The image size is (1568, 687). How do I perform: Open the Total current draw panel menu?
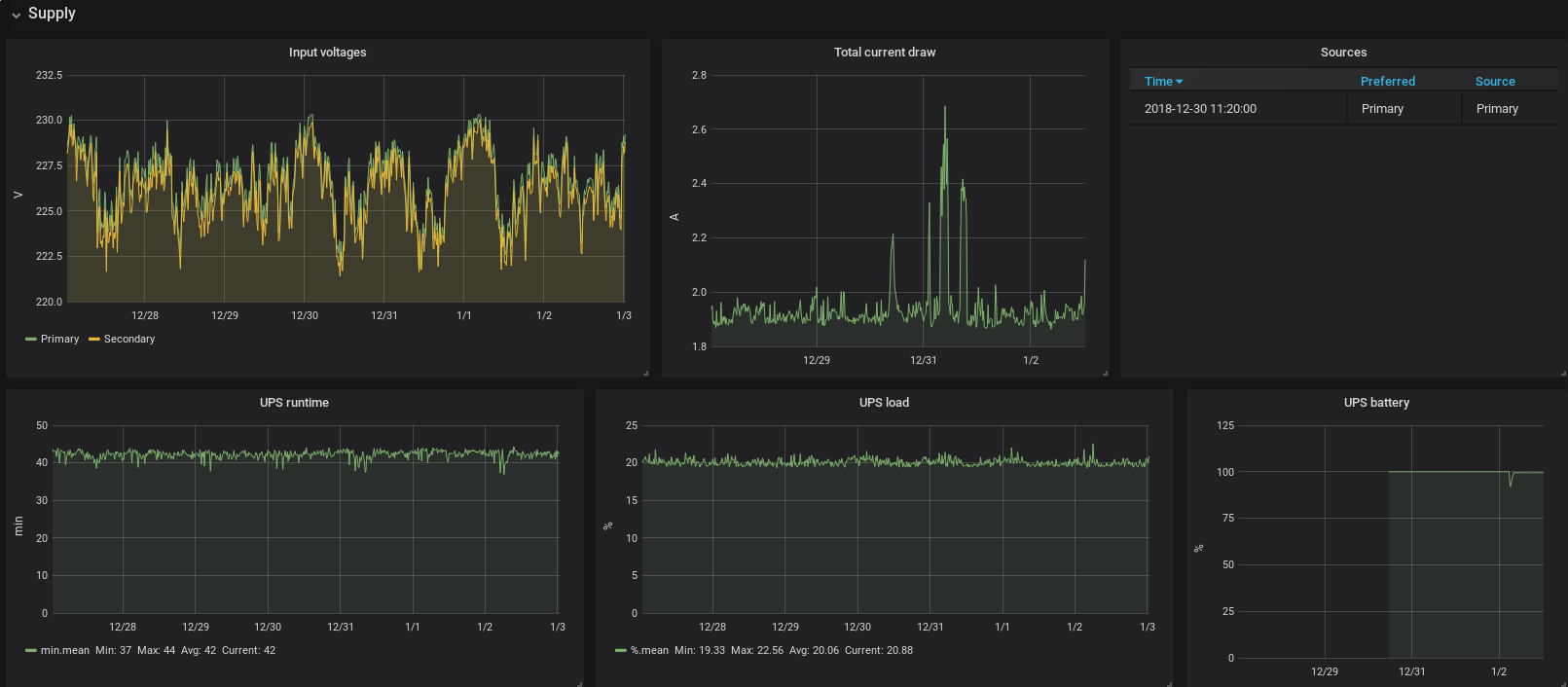coord(884,53)
